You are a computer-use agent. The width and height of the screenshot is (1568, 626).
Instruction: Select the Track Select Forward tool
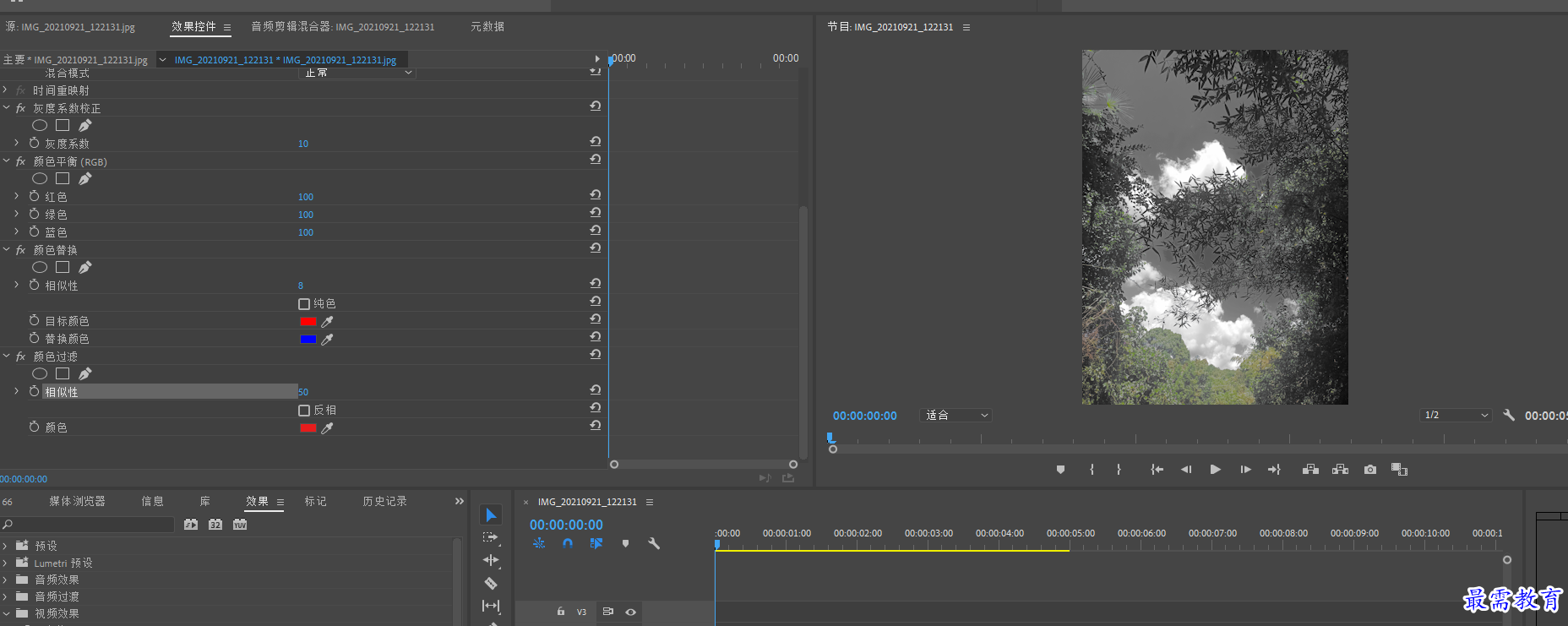pyautogui.click(x=491, y=537)
